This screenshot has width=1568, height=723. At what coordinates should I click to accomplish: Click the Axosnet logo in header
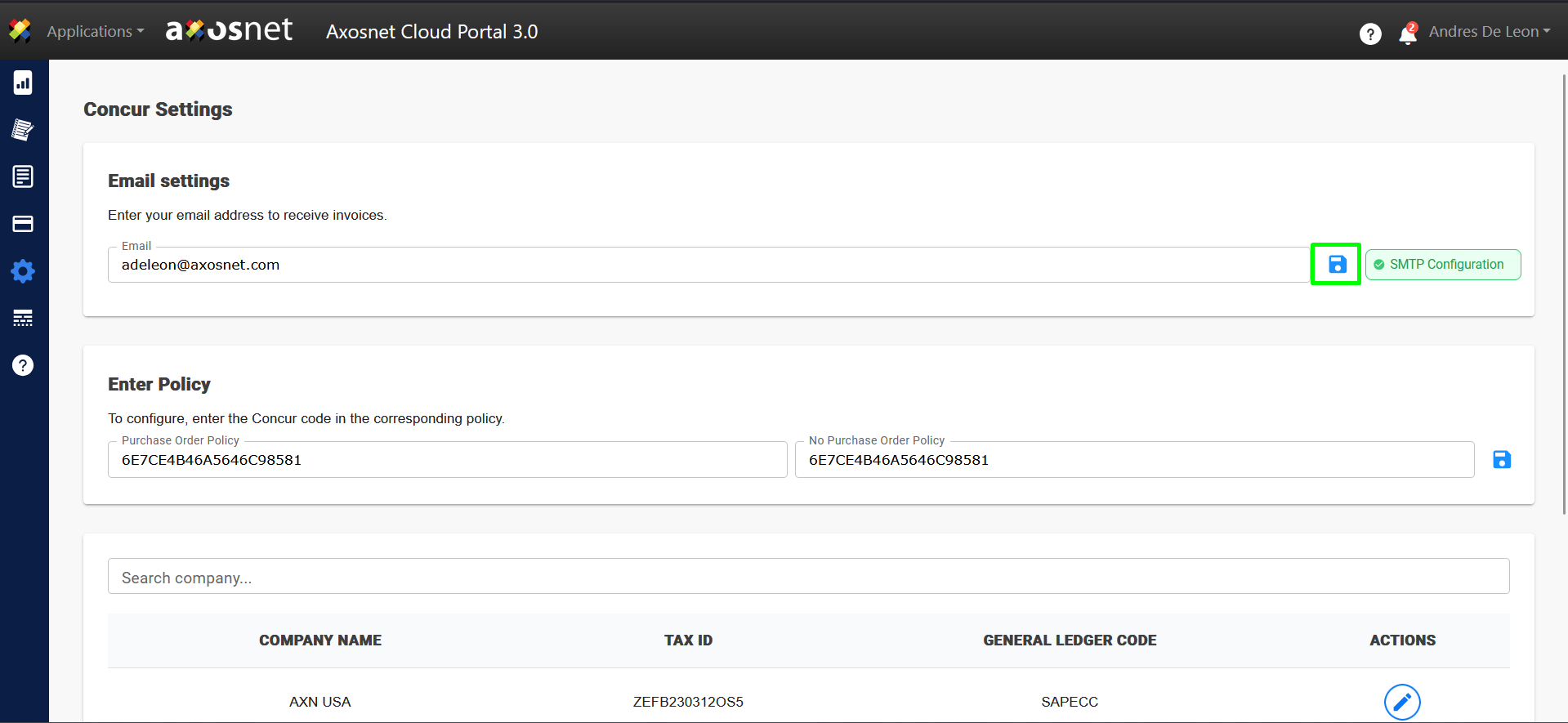click(229, 30)
